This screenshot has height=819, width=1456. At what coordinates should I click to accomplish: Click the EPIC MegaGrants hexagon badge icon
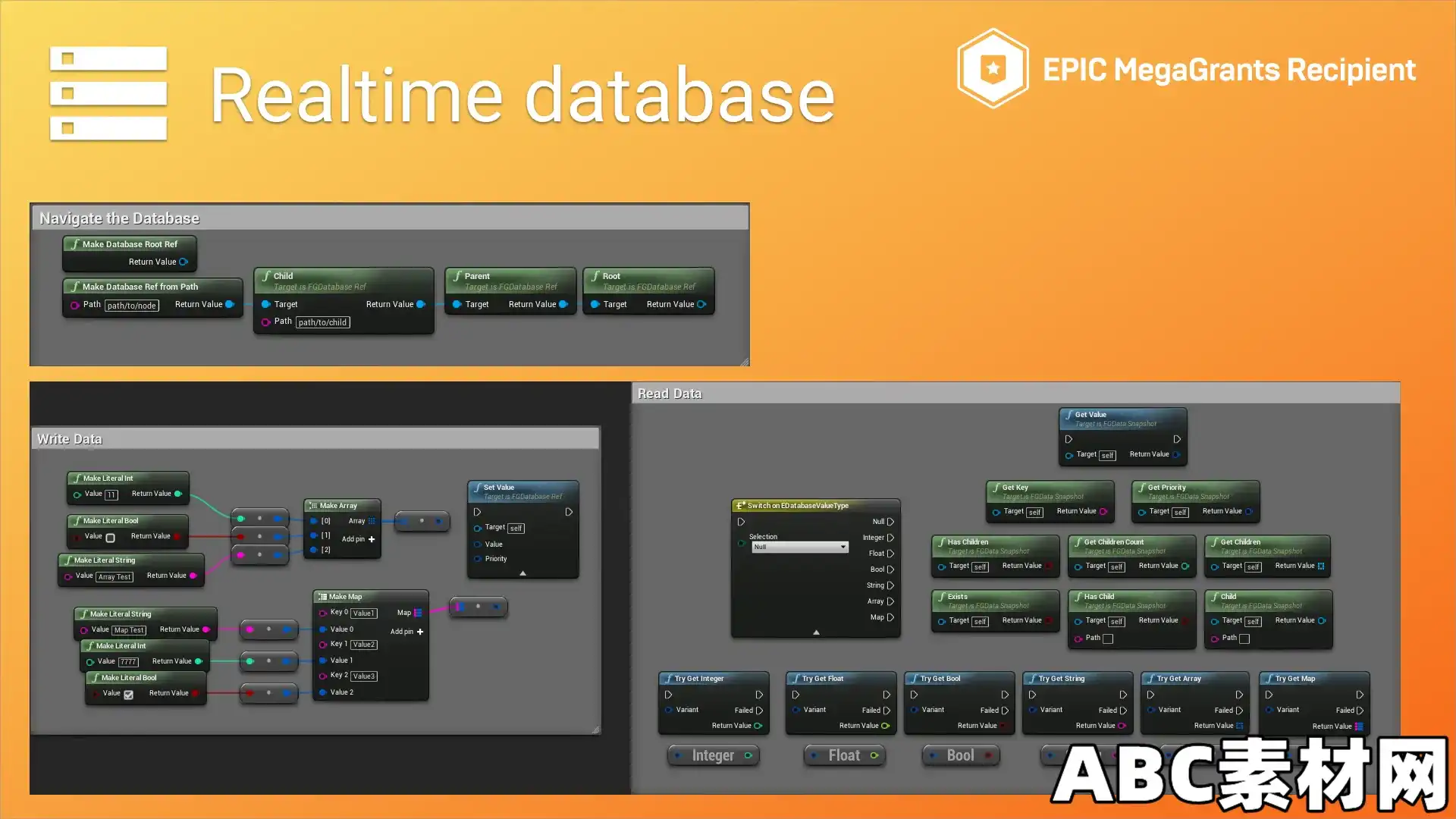(x=993, y=69)
